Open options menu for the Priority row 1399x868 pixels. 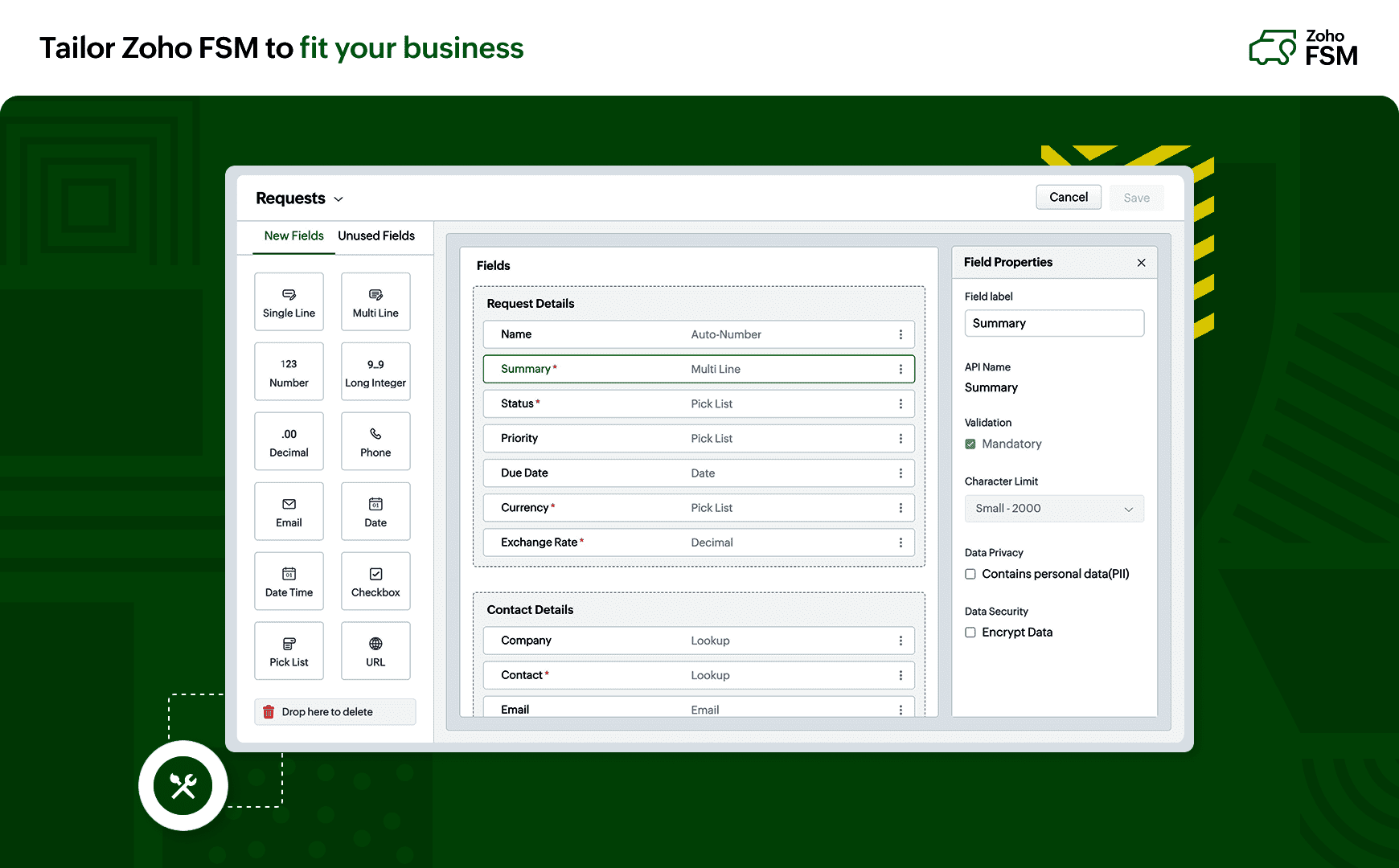[901, 438]
